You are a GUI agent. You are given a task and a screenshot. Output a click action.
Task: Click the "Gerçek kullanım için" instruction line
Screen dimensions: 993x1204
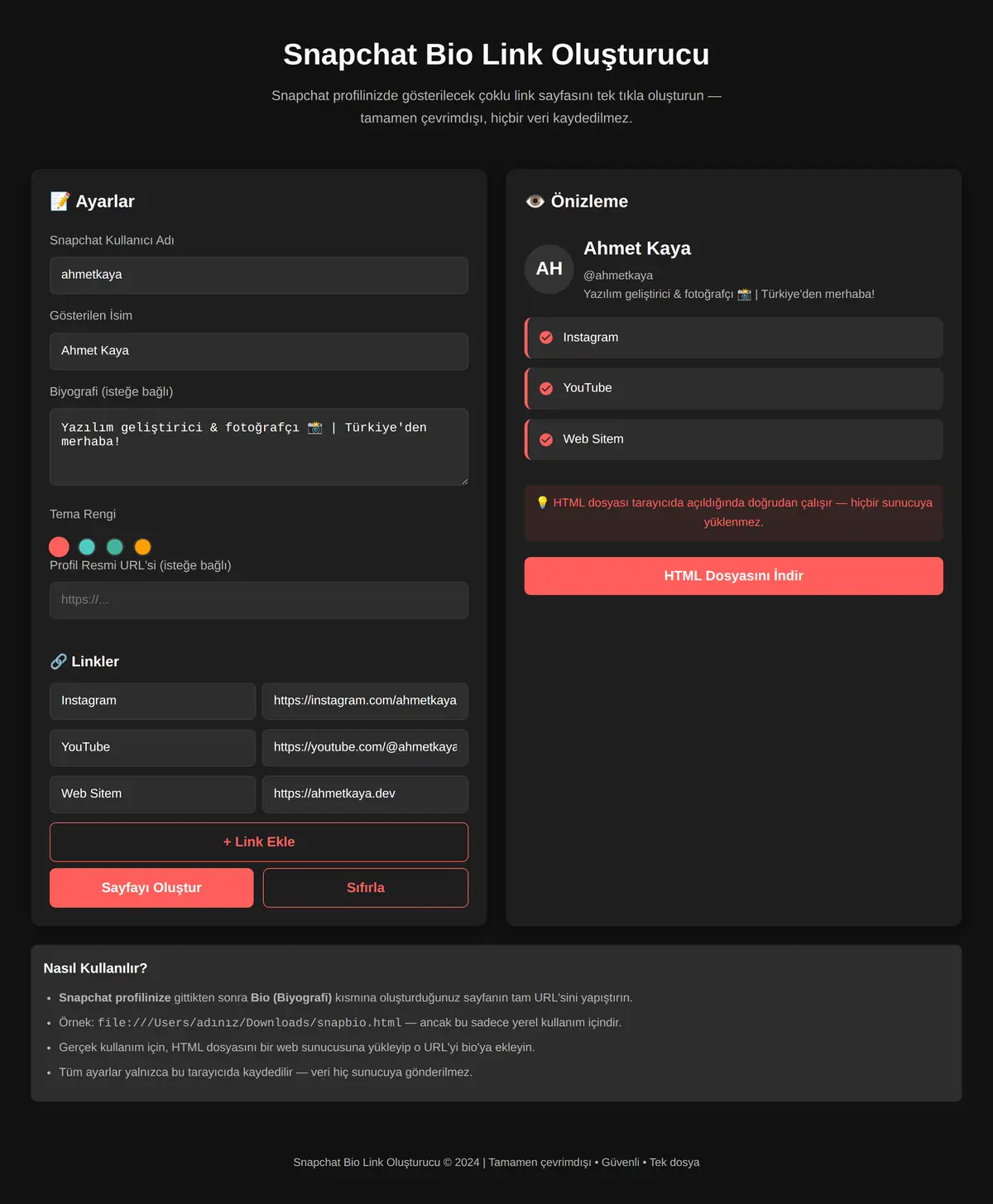click(x=297, y=1048)
